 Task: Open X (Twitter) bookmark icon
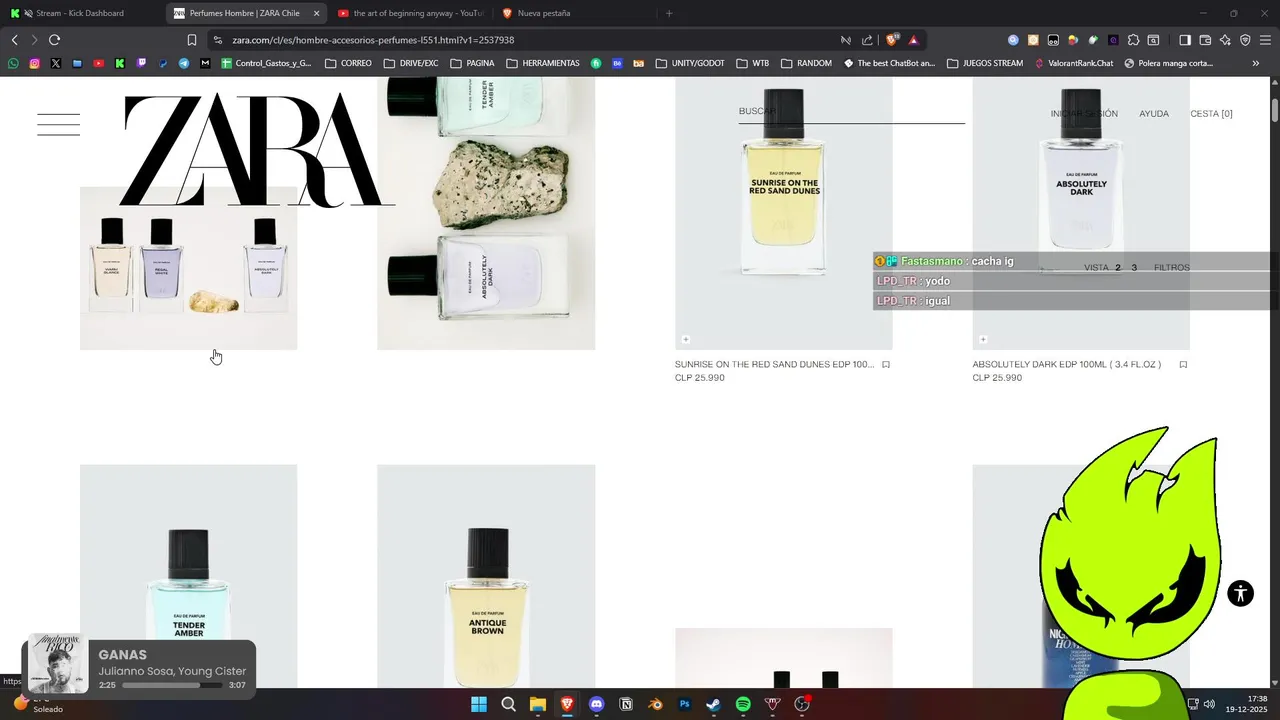coord(55,63)
